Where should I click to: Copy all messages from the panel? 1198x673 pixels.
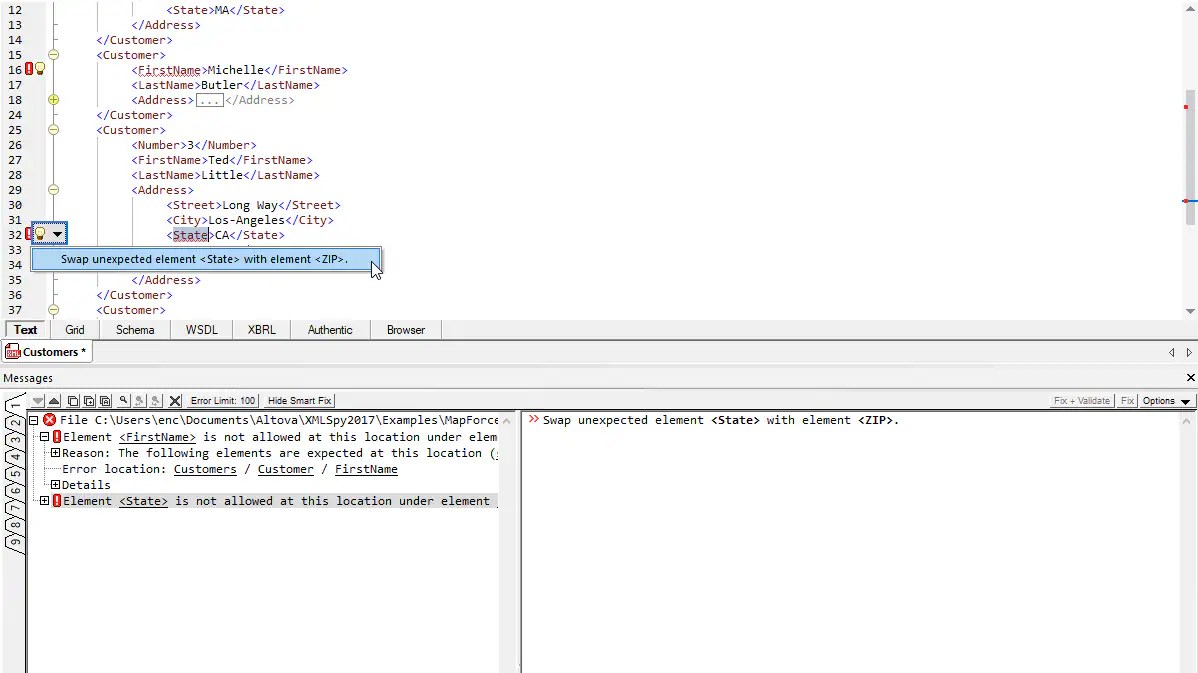coord(105,400)
